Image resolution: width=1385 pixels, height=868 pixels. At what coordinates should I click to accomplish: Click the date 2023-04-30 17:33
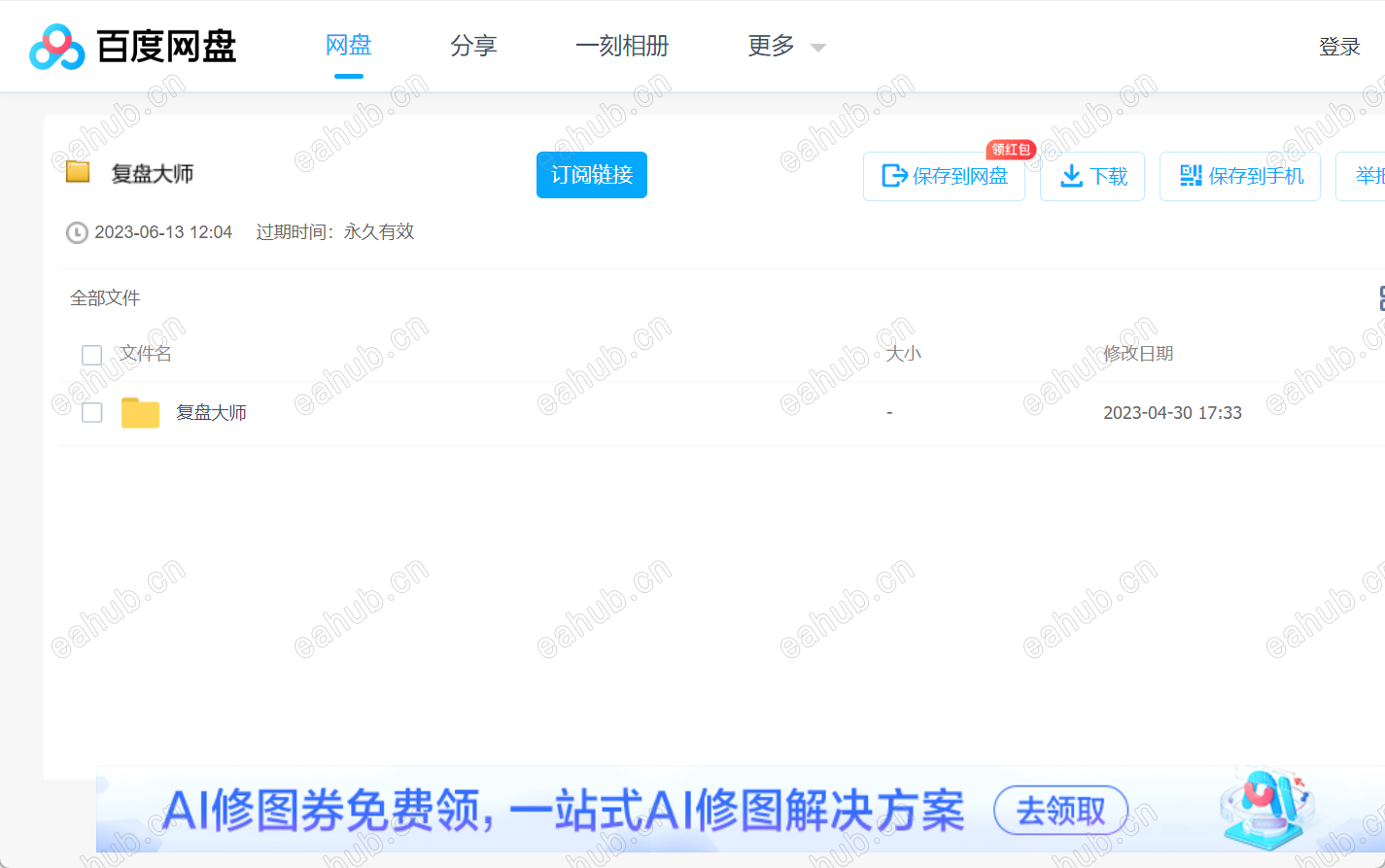pos(1172,413)
